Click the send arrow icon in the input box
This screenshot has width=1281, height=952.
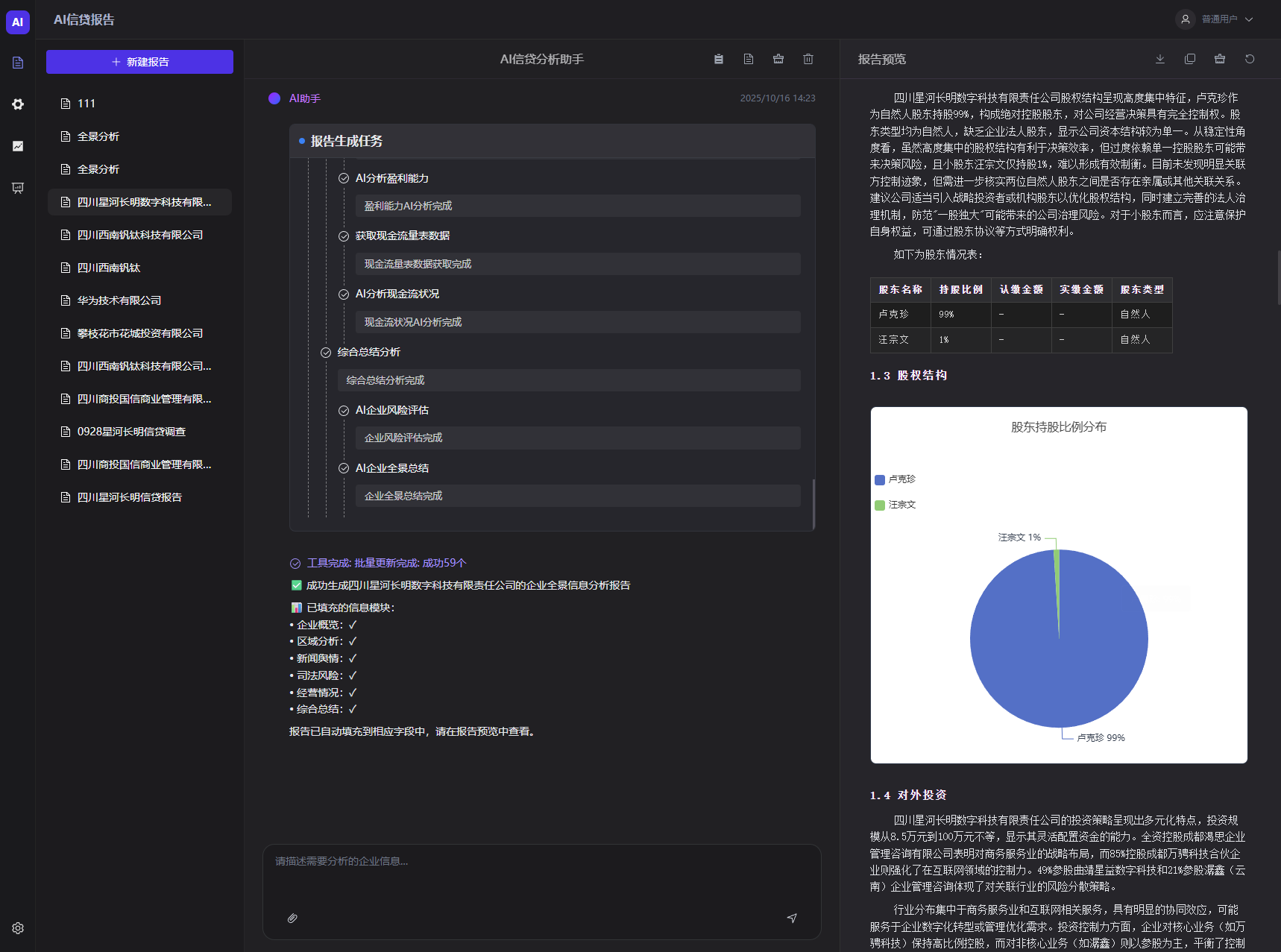(x=792, y=918)
